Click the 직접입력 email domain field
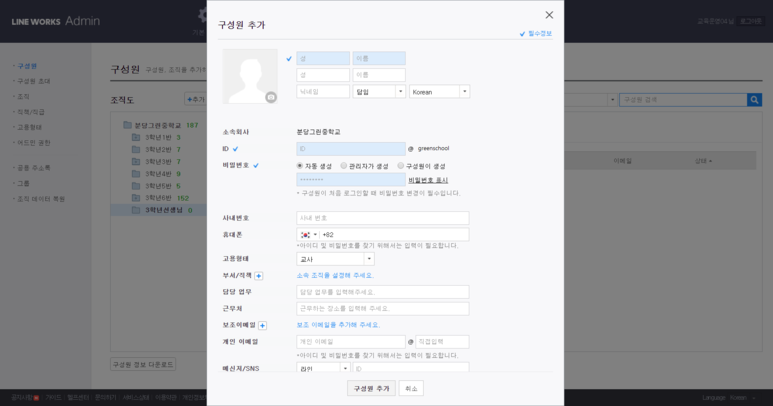The width and height of the screenshot is (773, 406). [x=442, y=341]
